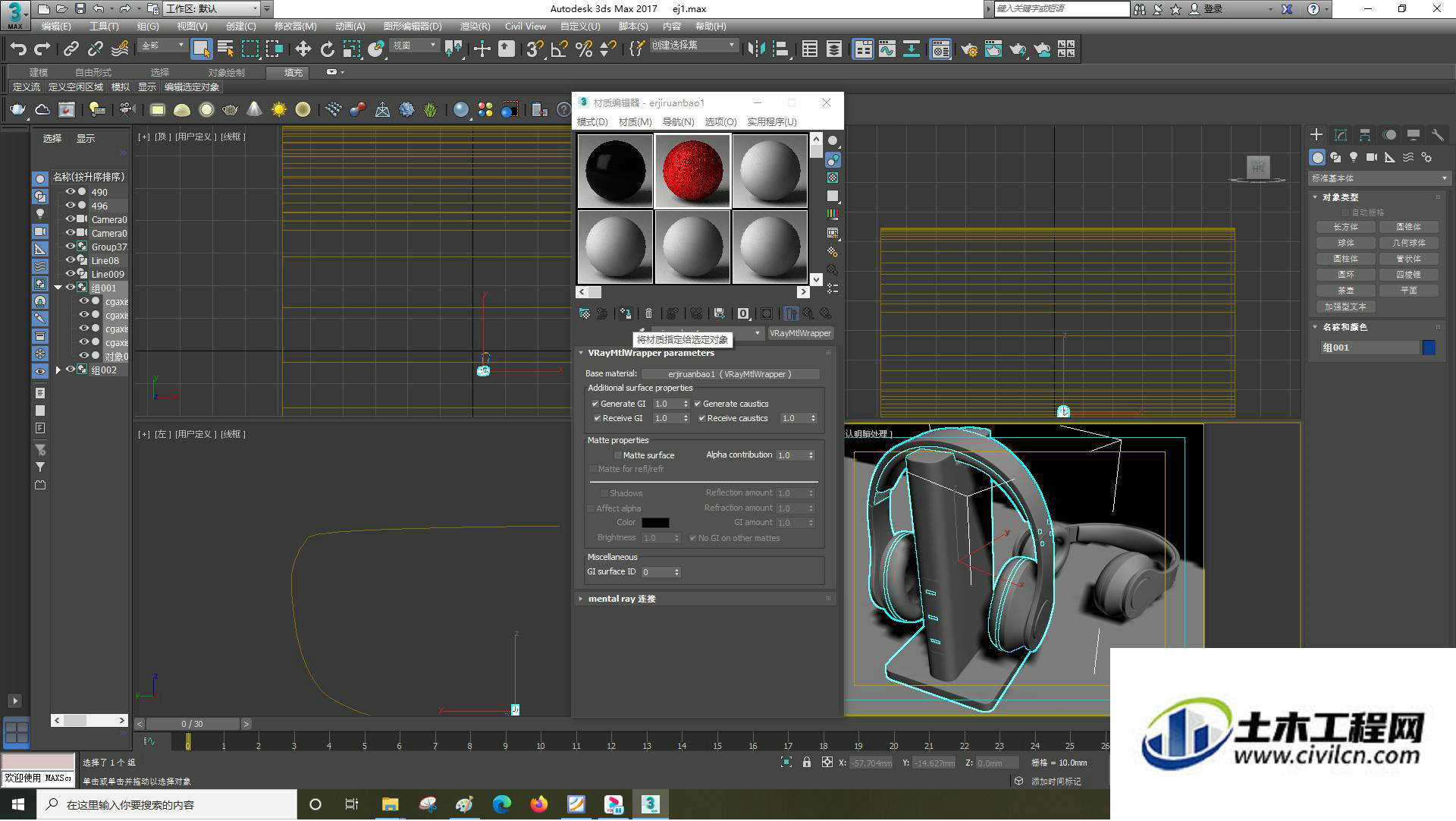
Task: Click the Undo arrow in main toolbar
Action: (x=18, y=49)
